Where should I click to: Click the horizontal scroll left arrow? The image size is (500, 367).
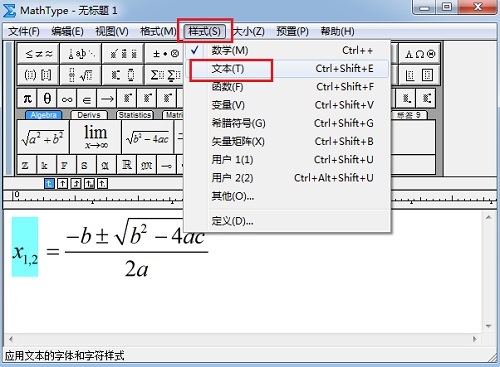[11, 339]
